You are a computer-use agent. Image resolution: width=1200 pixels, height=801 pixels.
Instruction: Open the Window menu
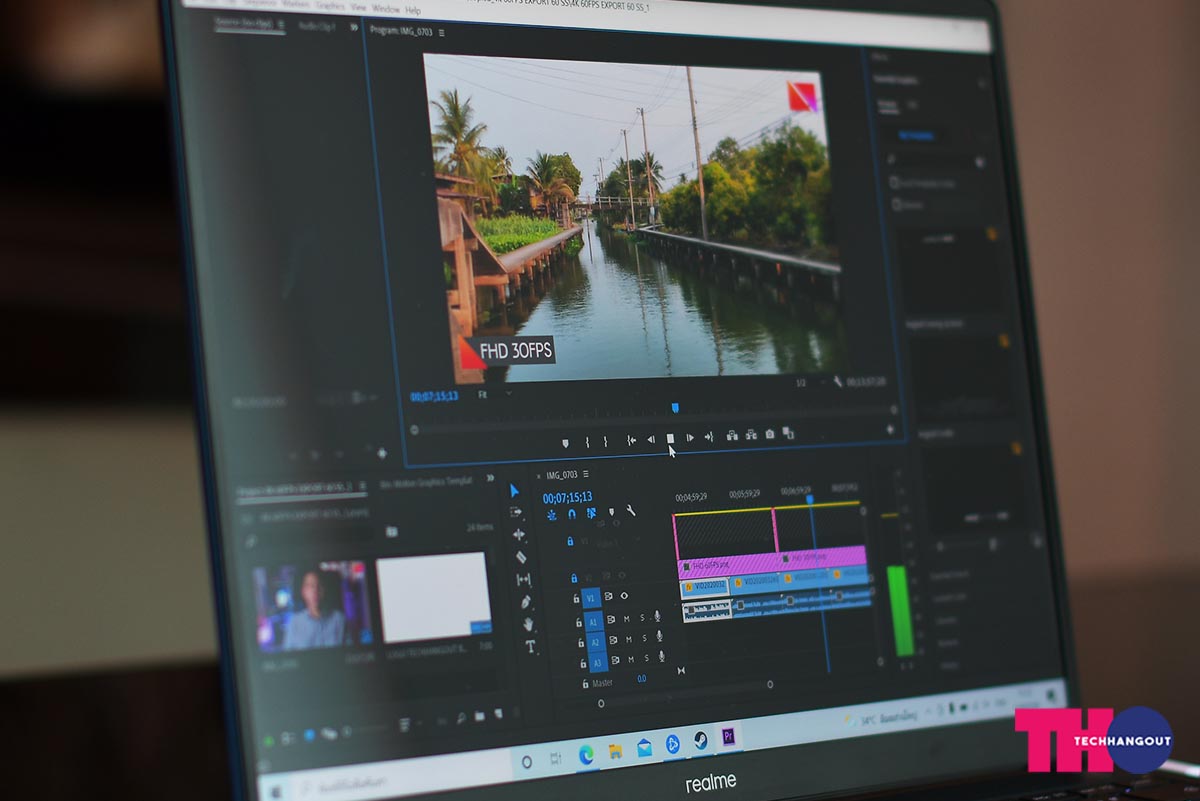(x=385, y=8)
